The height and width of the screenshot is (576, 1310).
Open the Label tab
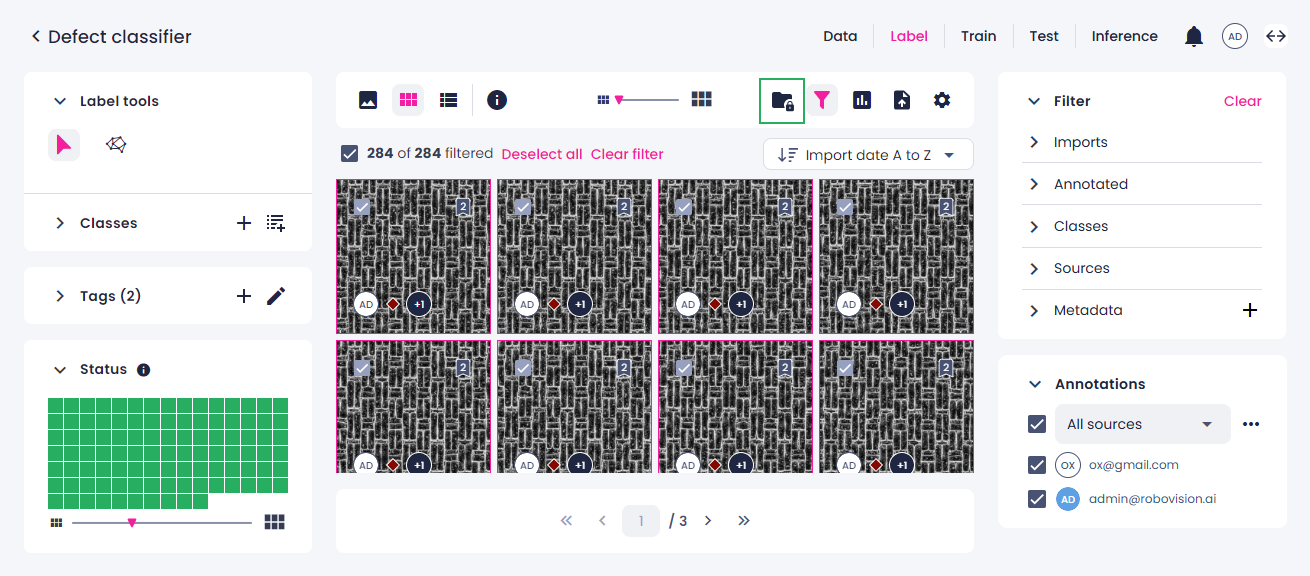(909, 36)
